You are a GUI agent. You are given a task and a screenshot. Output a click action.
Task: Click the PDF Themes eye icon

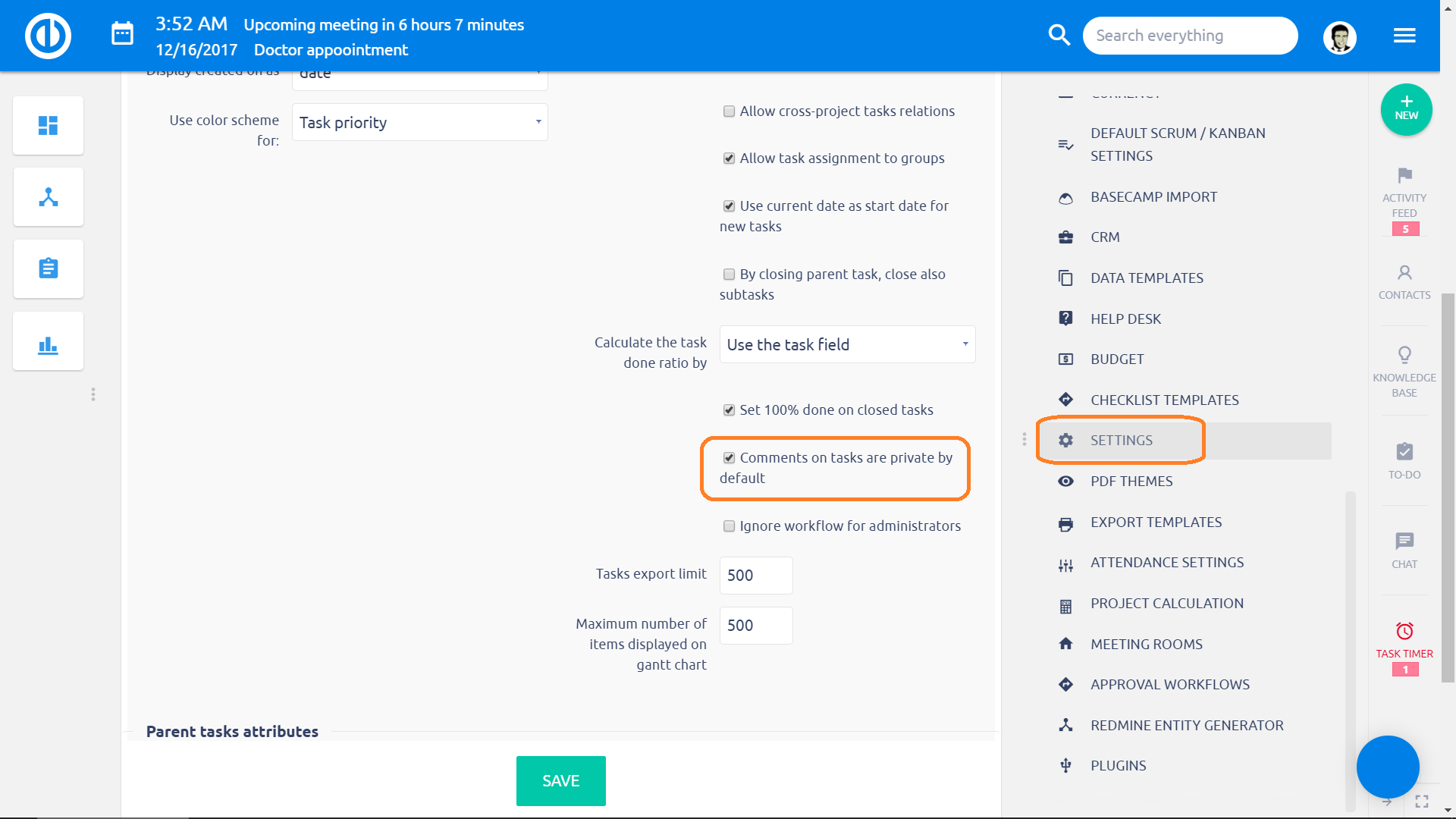tap(1065, 482)
